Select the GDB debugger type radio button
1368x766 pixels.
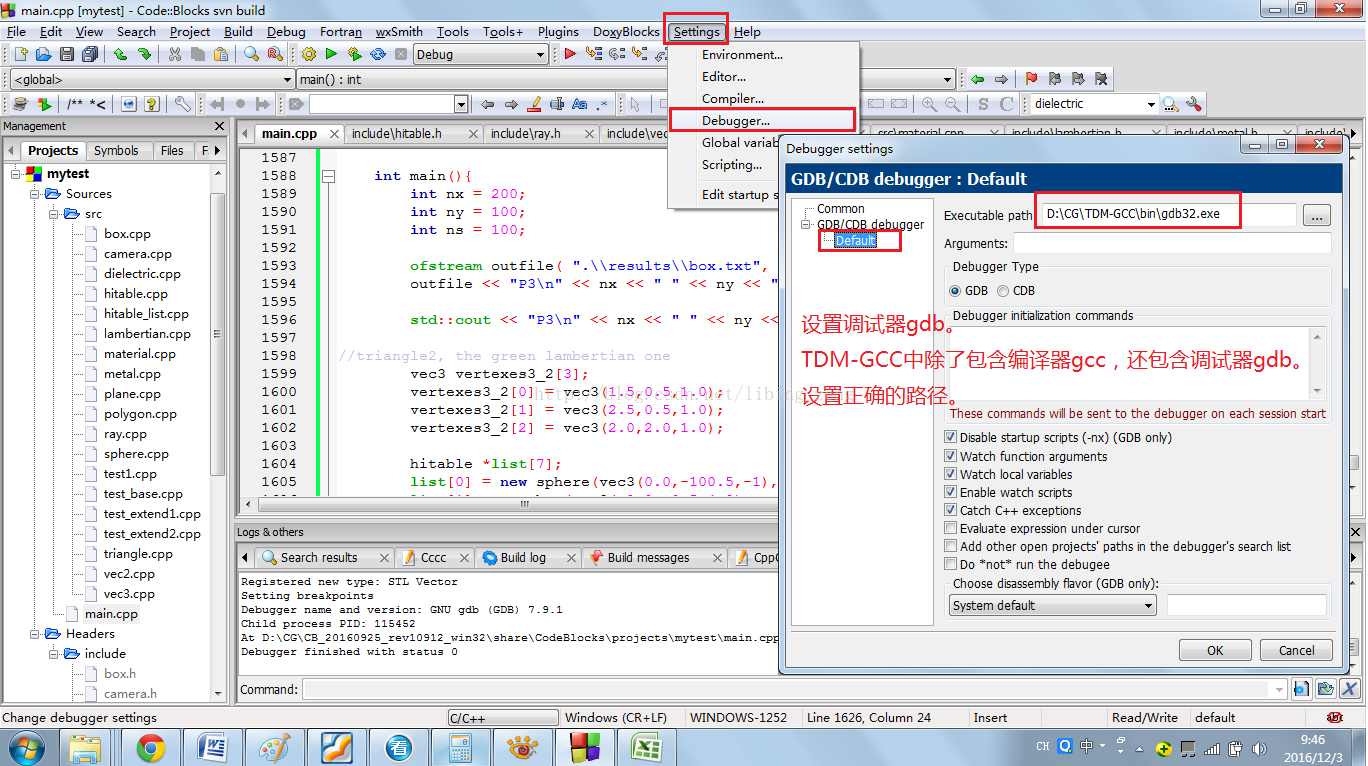(x=955, y=291)
